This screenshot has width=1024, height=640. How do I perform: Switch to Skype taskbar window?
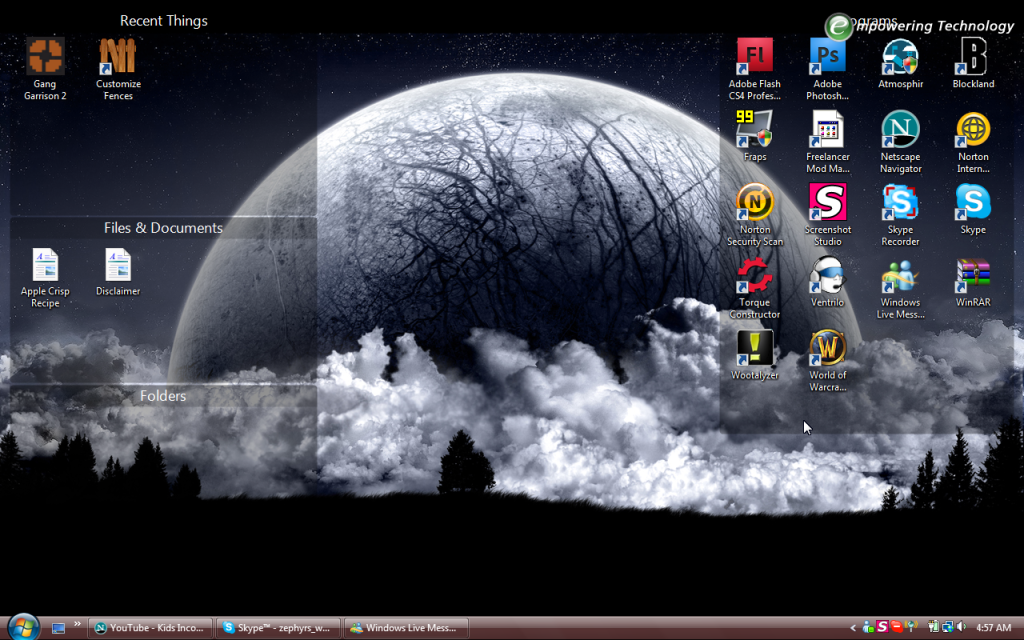[278, 628]
